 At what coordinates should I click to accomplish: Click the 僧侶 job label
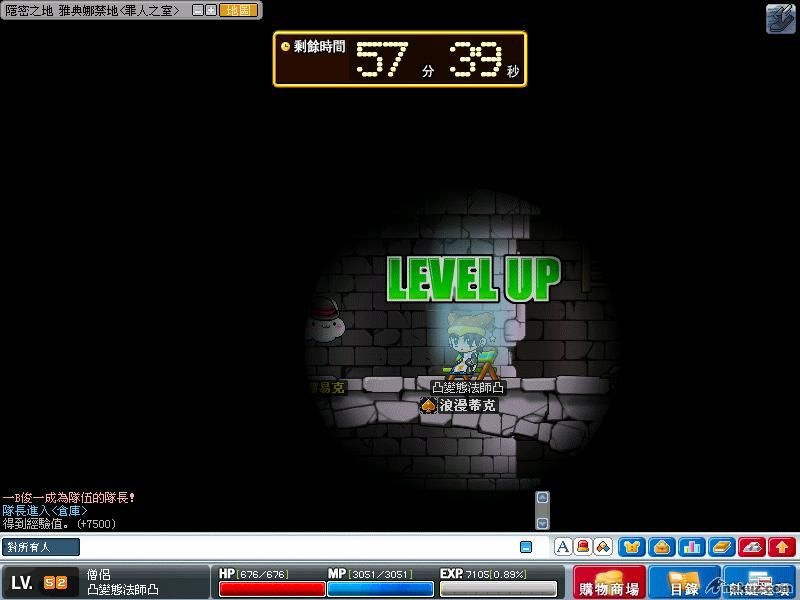coord(98,574)
